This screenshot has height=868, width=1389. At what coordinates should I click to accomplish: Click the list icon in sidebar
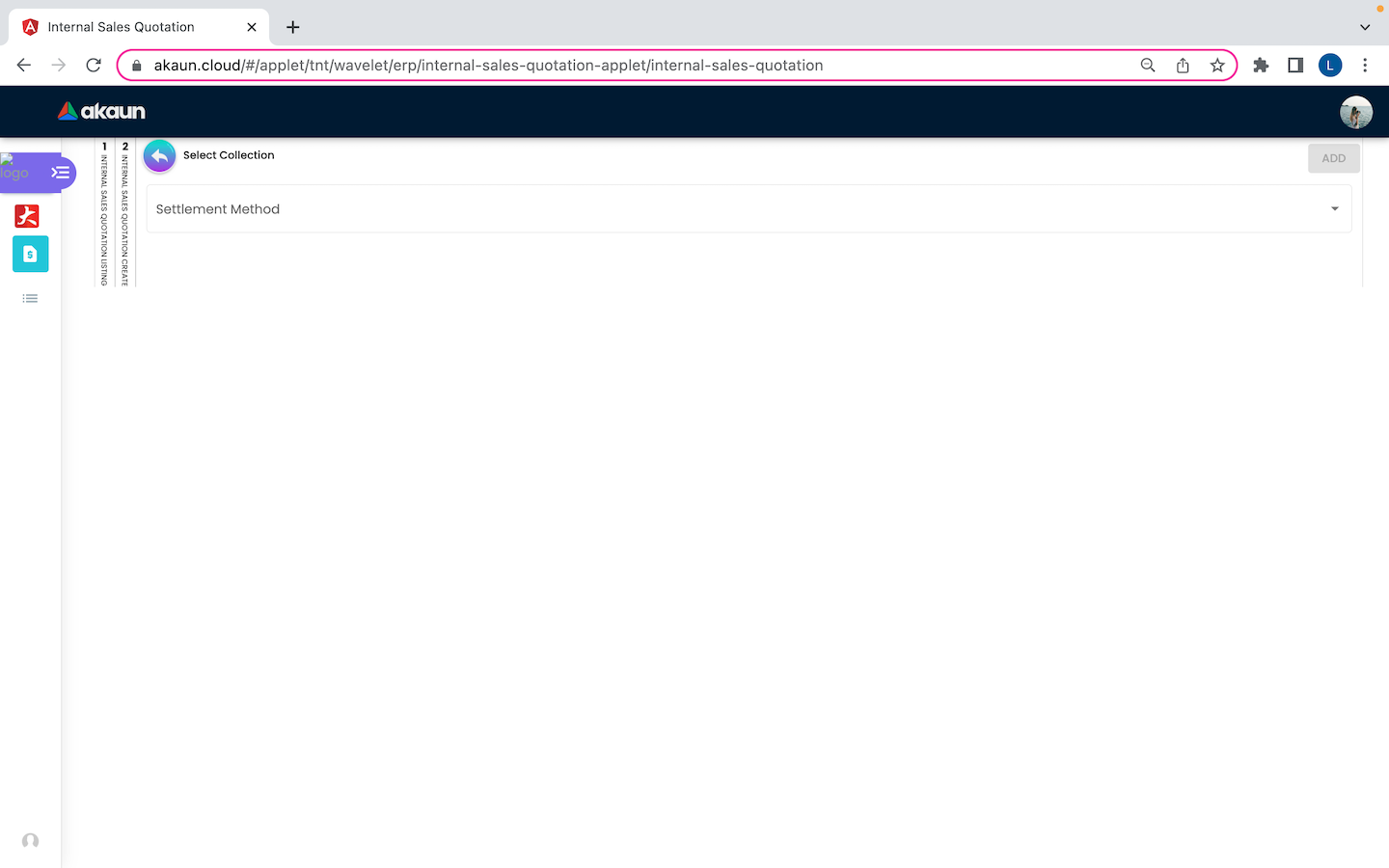30,299
